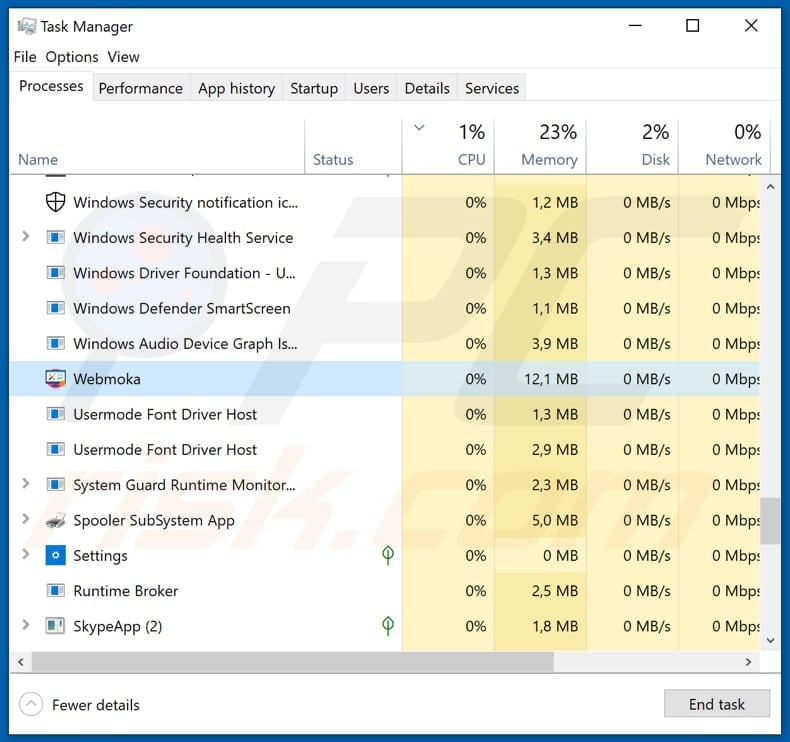Open the Options menu

72,57
